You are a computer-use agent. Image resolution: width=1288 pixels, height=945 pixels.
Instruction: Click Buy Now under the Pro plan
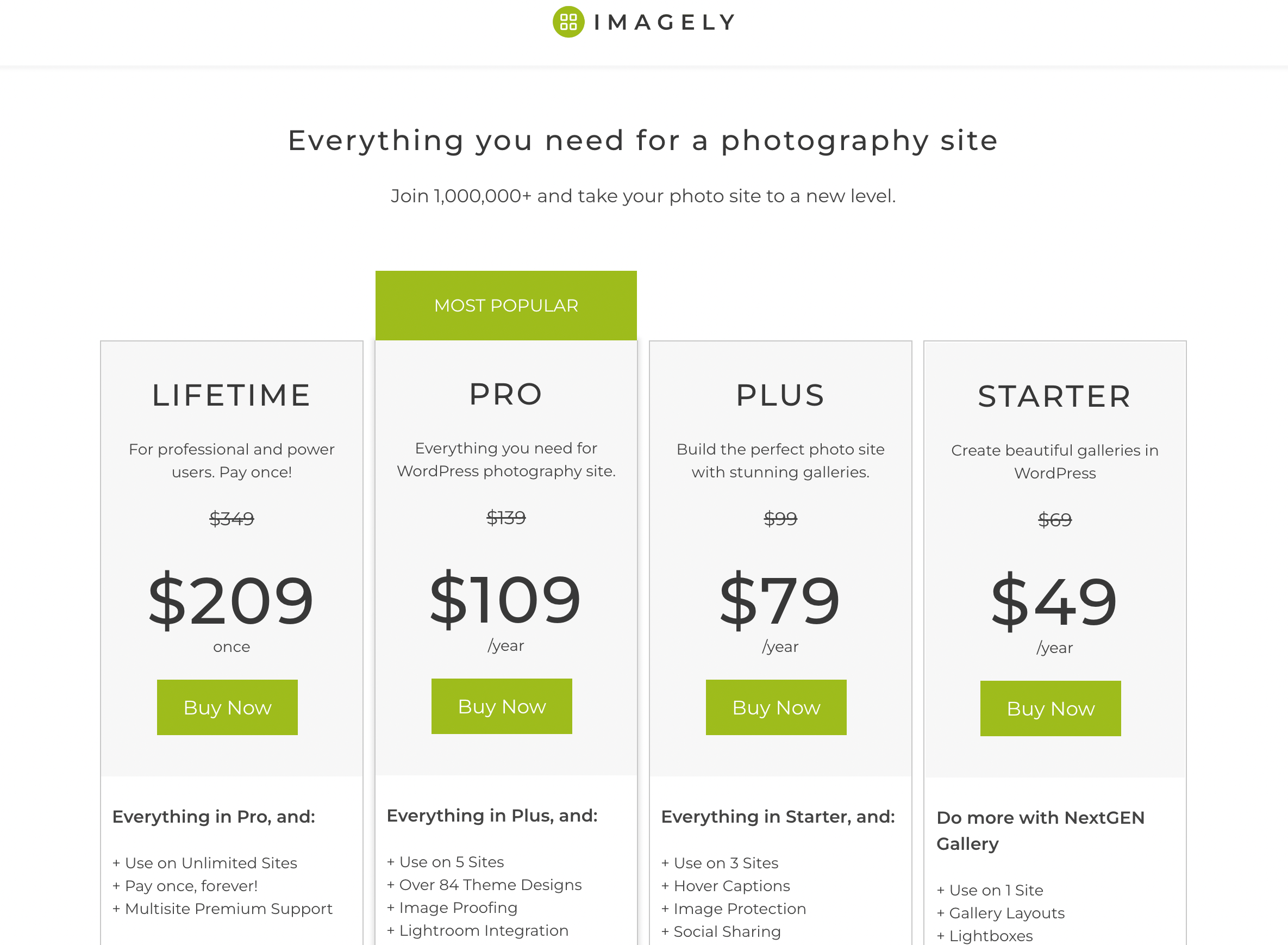click(x=502, y=706)
